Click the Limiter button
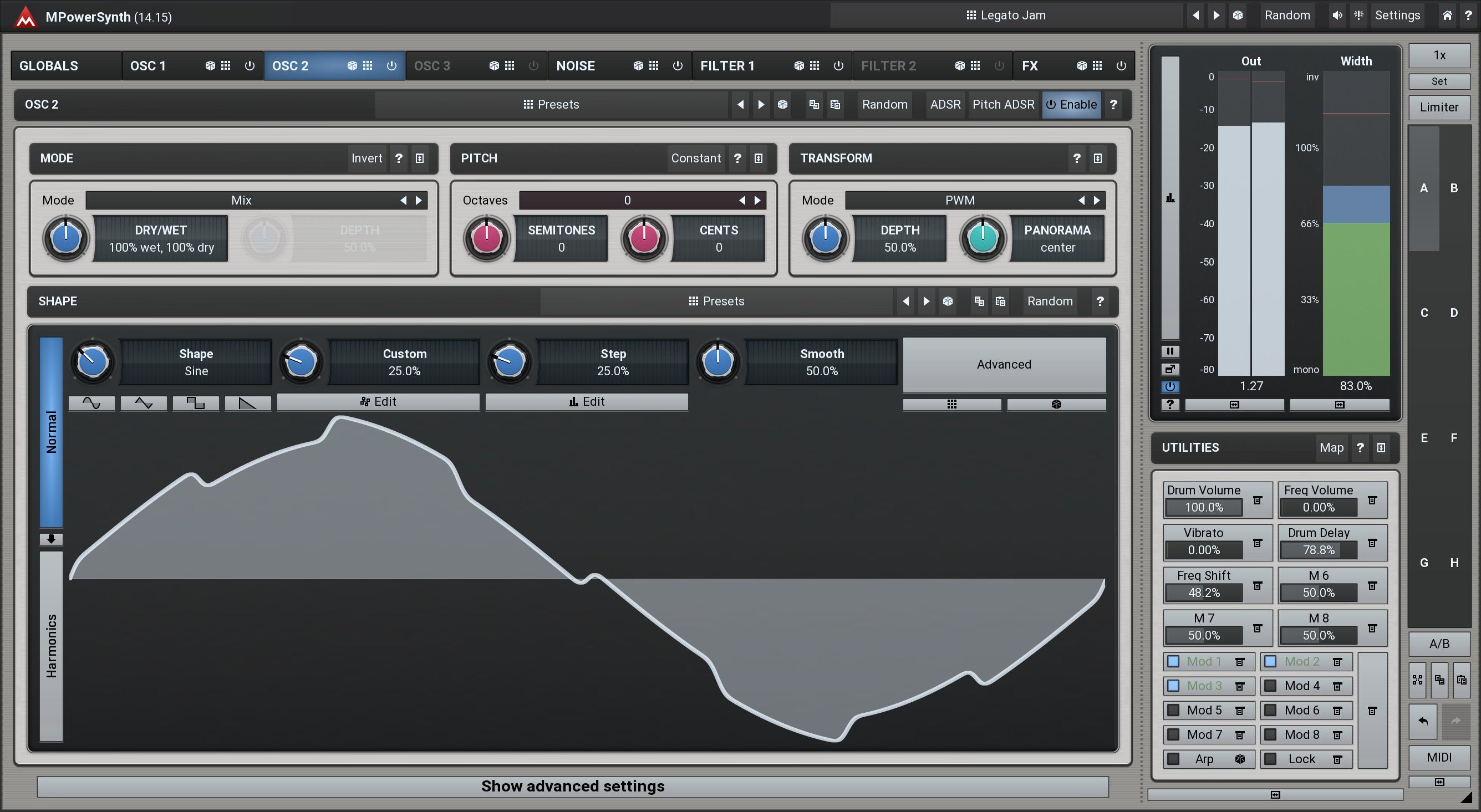Viewport: 1481px width, 812px height. click(1438, 107)
